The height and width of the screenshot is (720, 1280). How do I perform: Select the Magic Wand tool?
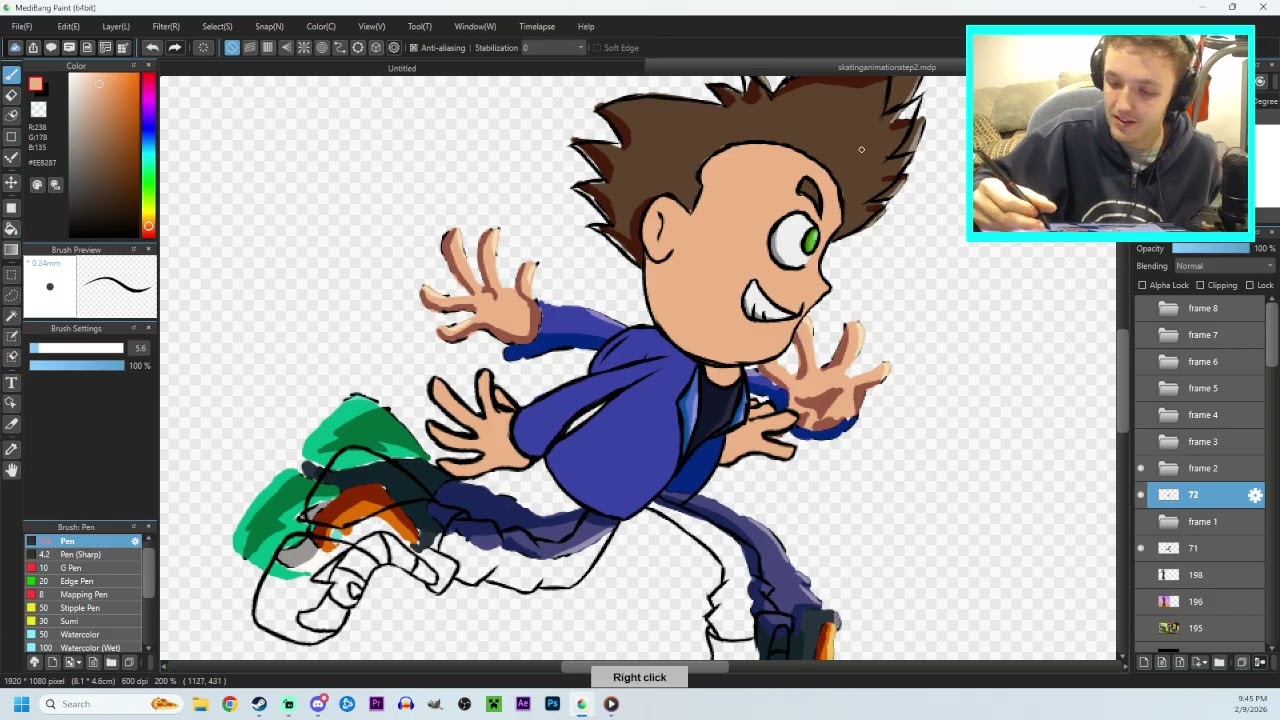tap(12, 316)
